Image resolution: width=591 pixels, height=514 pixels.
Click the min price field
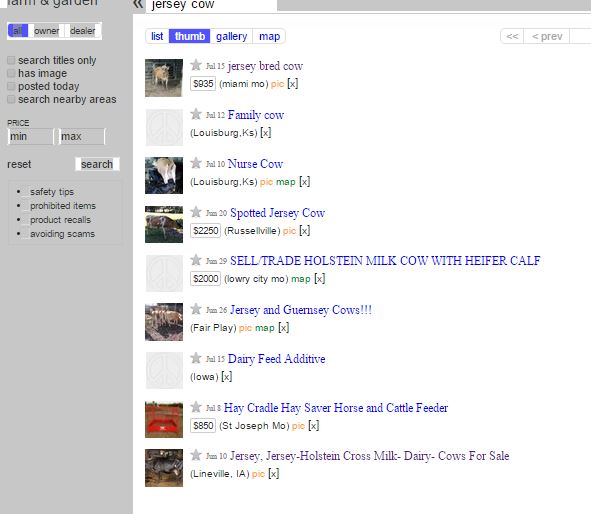click(x=30, y=136)
